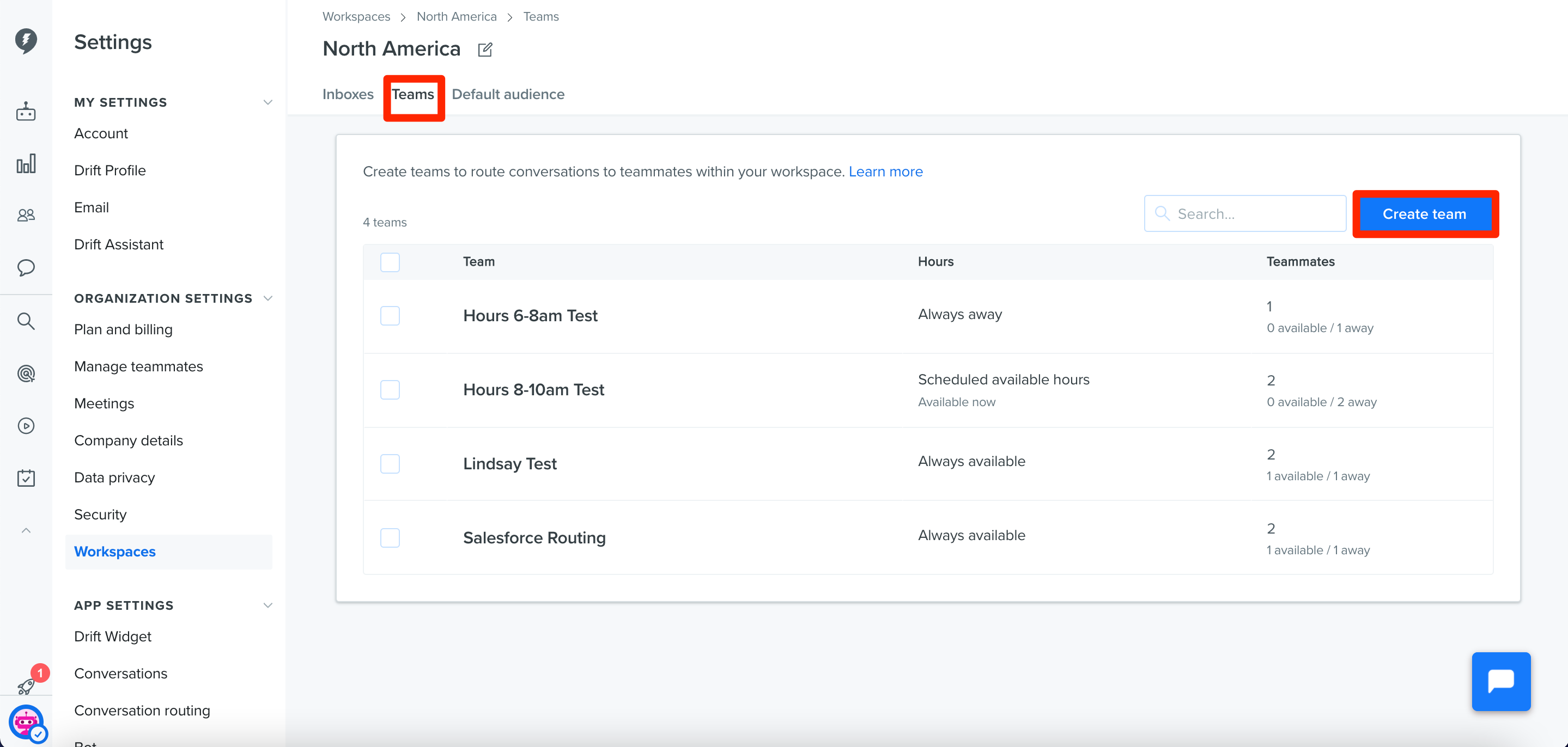This screenshot has height=747, width=1568.
Task: Switch to the Default audience tab
Action: click(x=508, y=94)
